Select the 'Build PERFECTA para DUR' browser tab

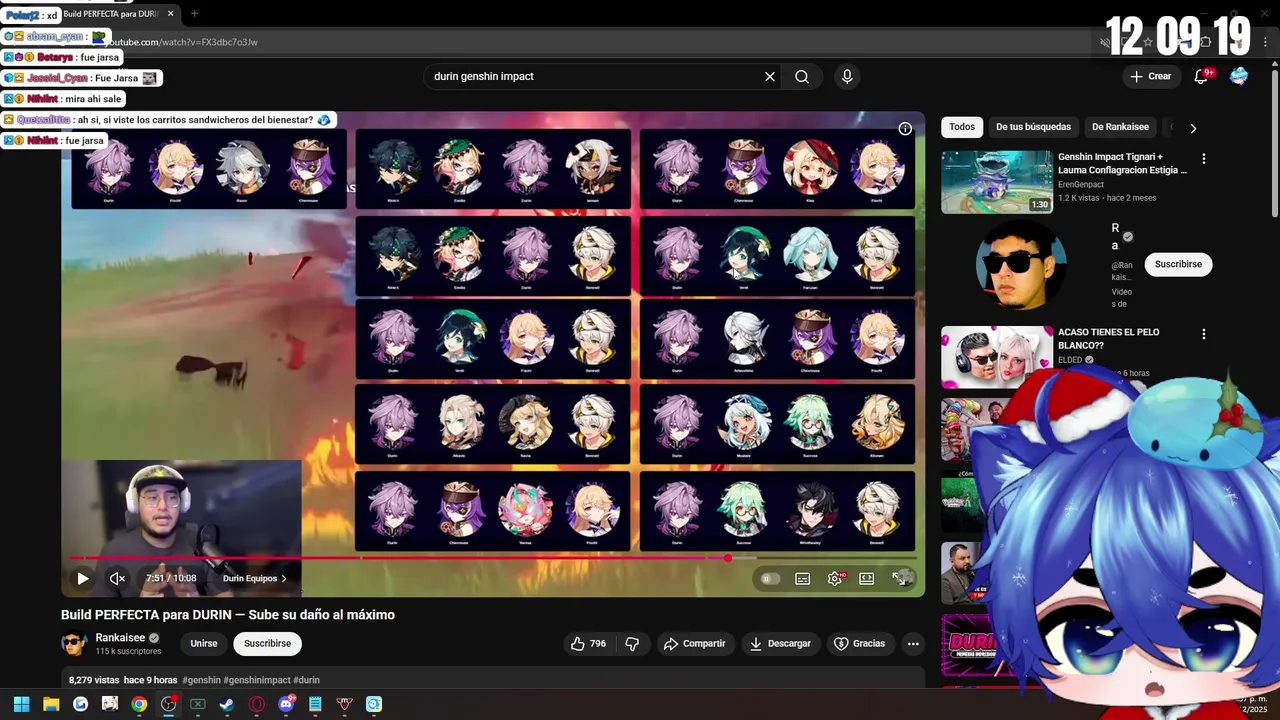tap(110, 14)
